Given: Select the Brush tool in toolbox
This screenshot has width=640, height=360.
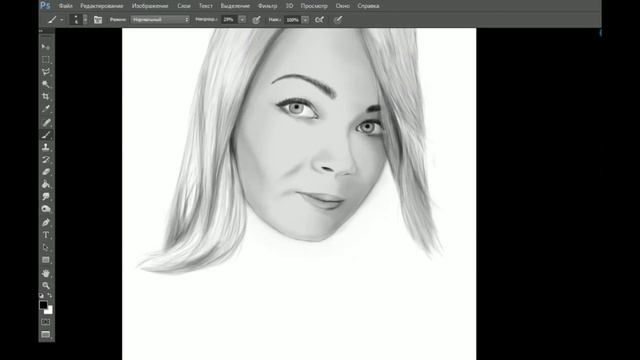Looking at the screenshot, I should [x=46, y=135].
